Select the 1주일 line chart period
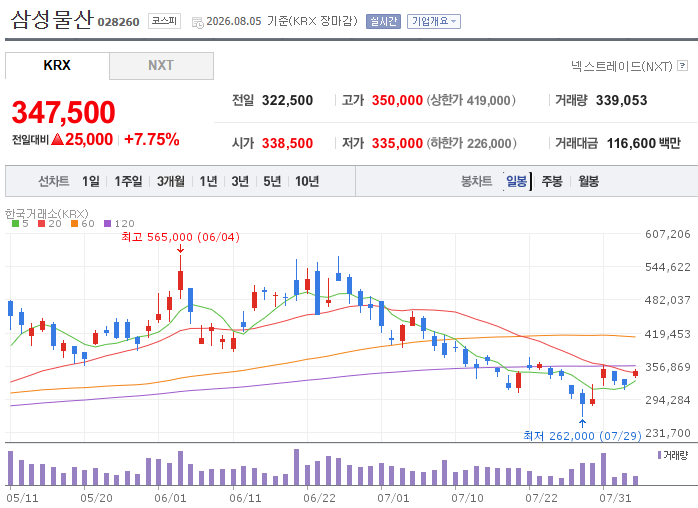 (x=128, y=181)
